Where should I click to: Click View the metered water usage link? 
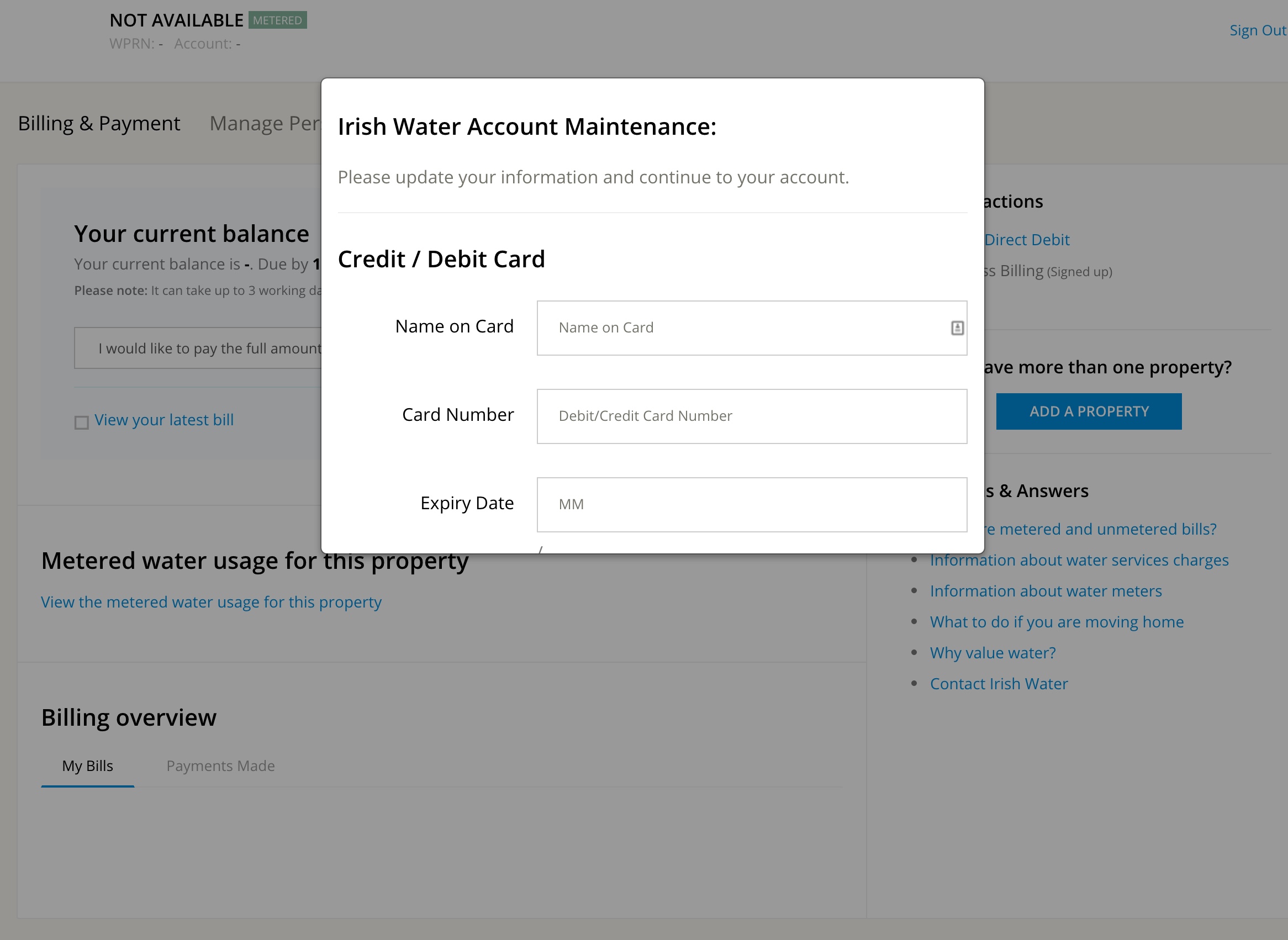[211, 601]
